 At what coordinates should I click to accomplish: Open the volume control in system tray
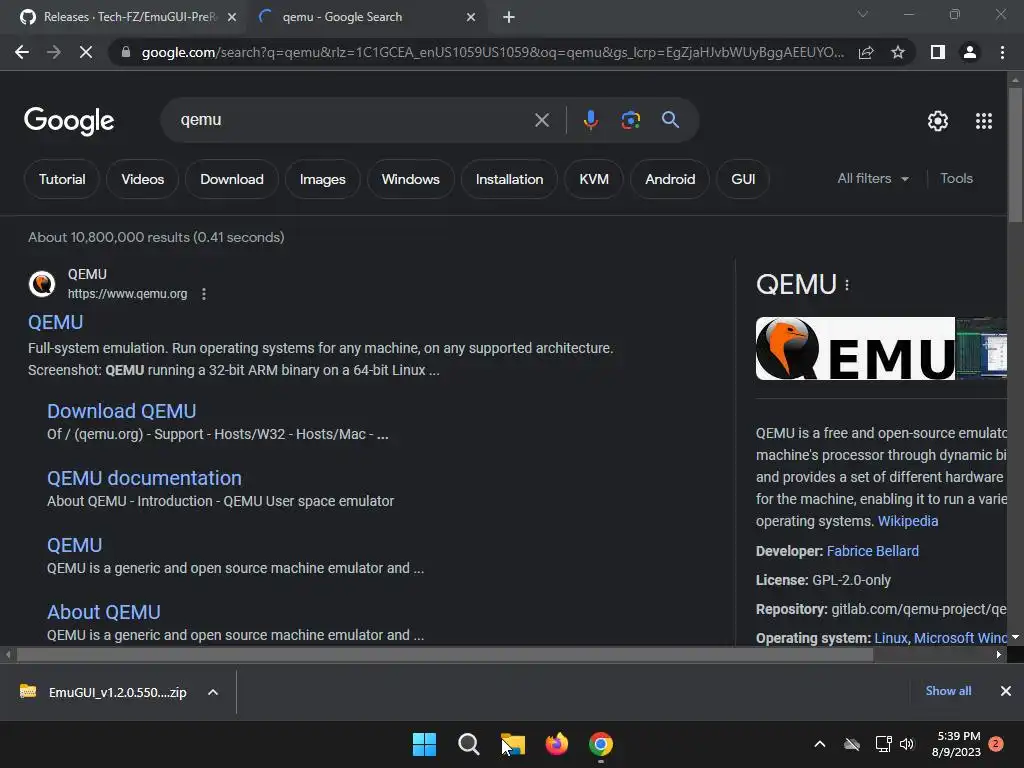(907, 744)
